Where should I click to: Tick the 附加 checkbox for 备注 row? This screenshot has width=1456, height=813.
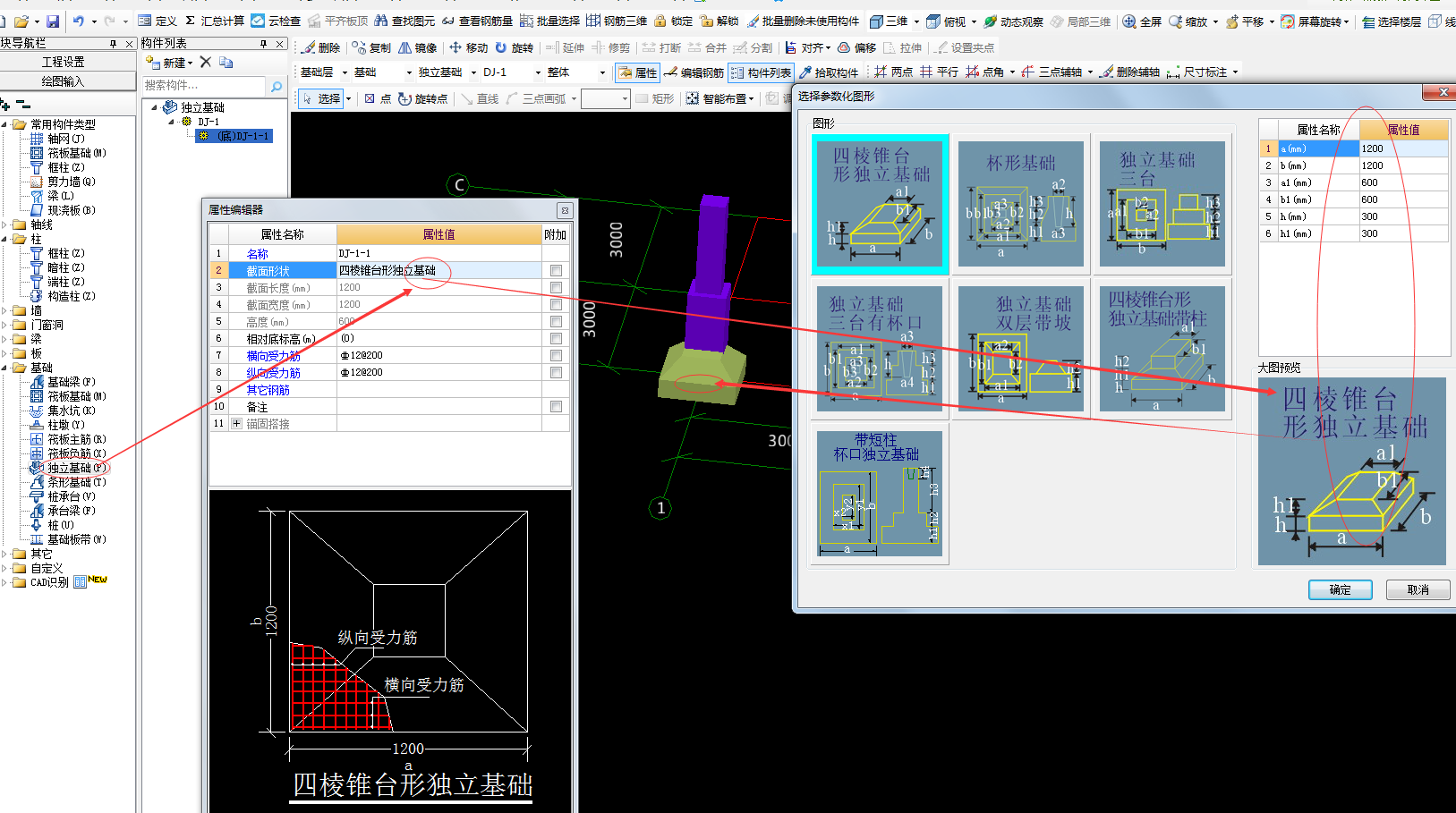click(556, 406)
